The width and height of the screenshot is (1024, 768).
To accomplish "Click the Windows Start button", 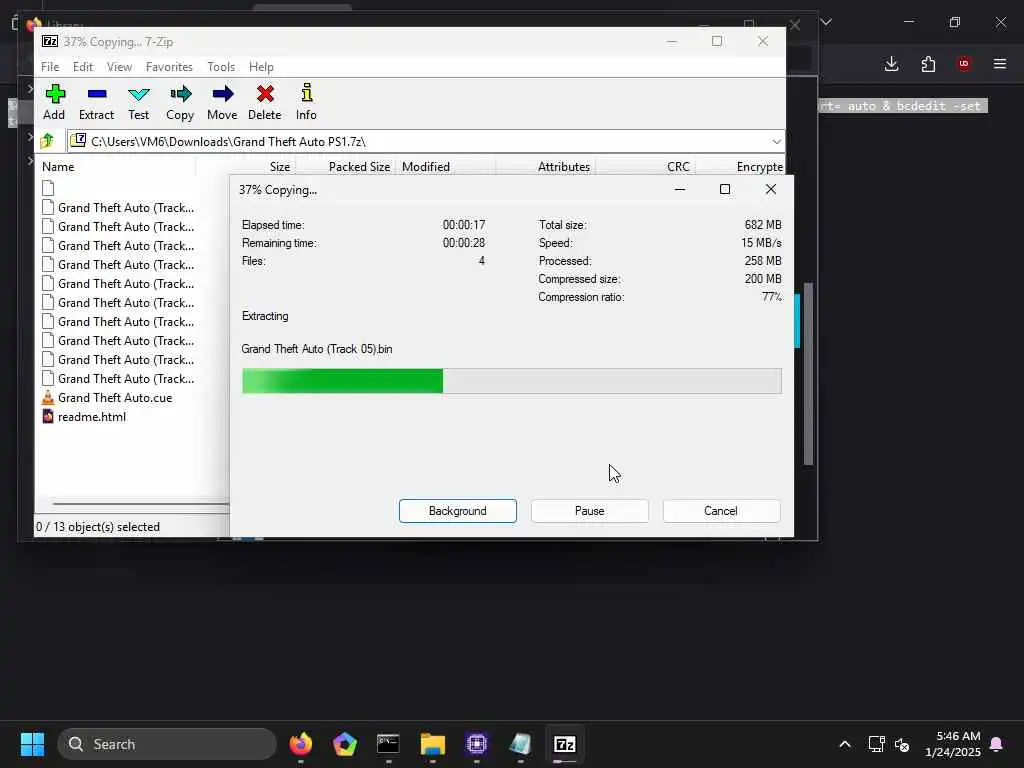I will click(32, 744).
